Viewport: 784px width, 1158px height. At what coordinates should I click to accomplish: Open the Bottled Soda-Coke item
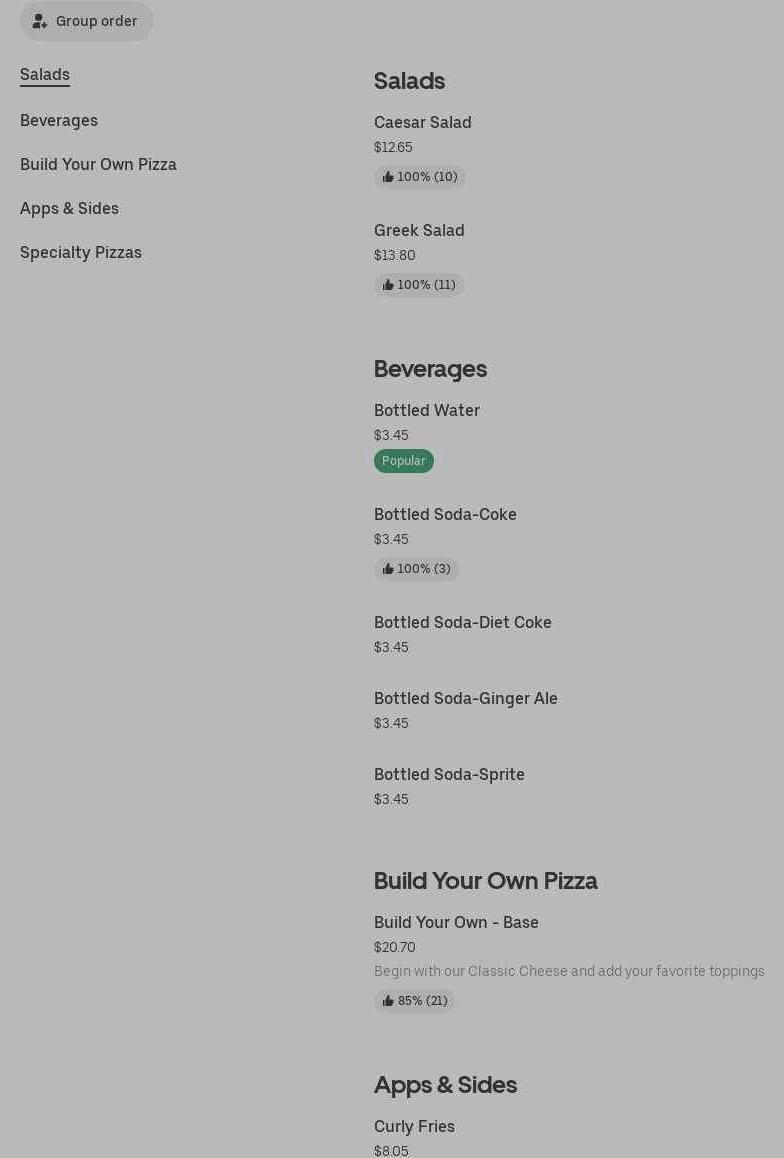coord(445,514)
